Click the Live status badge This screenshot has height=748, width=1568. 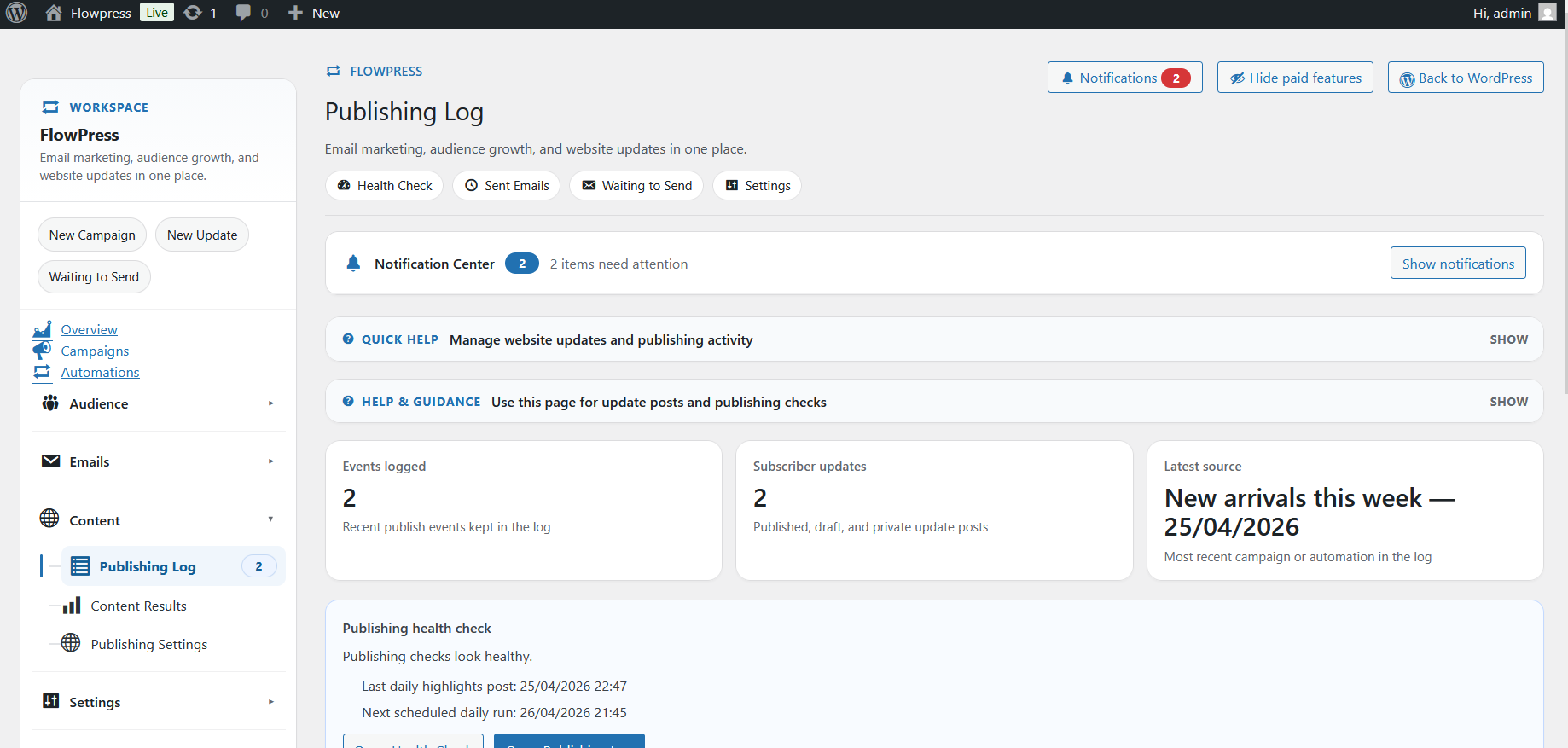[x=157, y=13]
